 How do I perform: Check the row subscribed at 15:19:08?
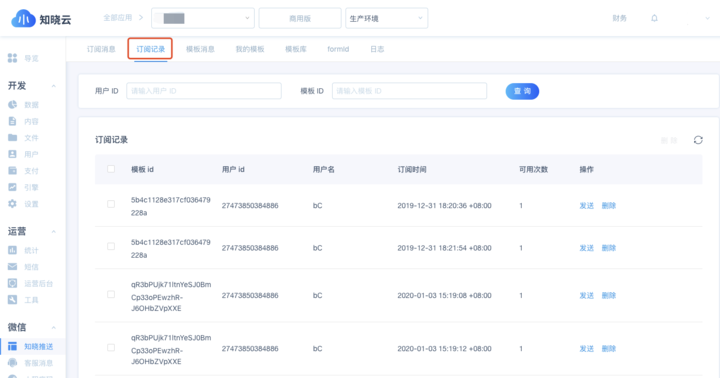point(111,294)
